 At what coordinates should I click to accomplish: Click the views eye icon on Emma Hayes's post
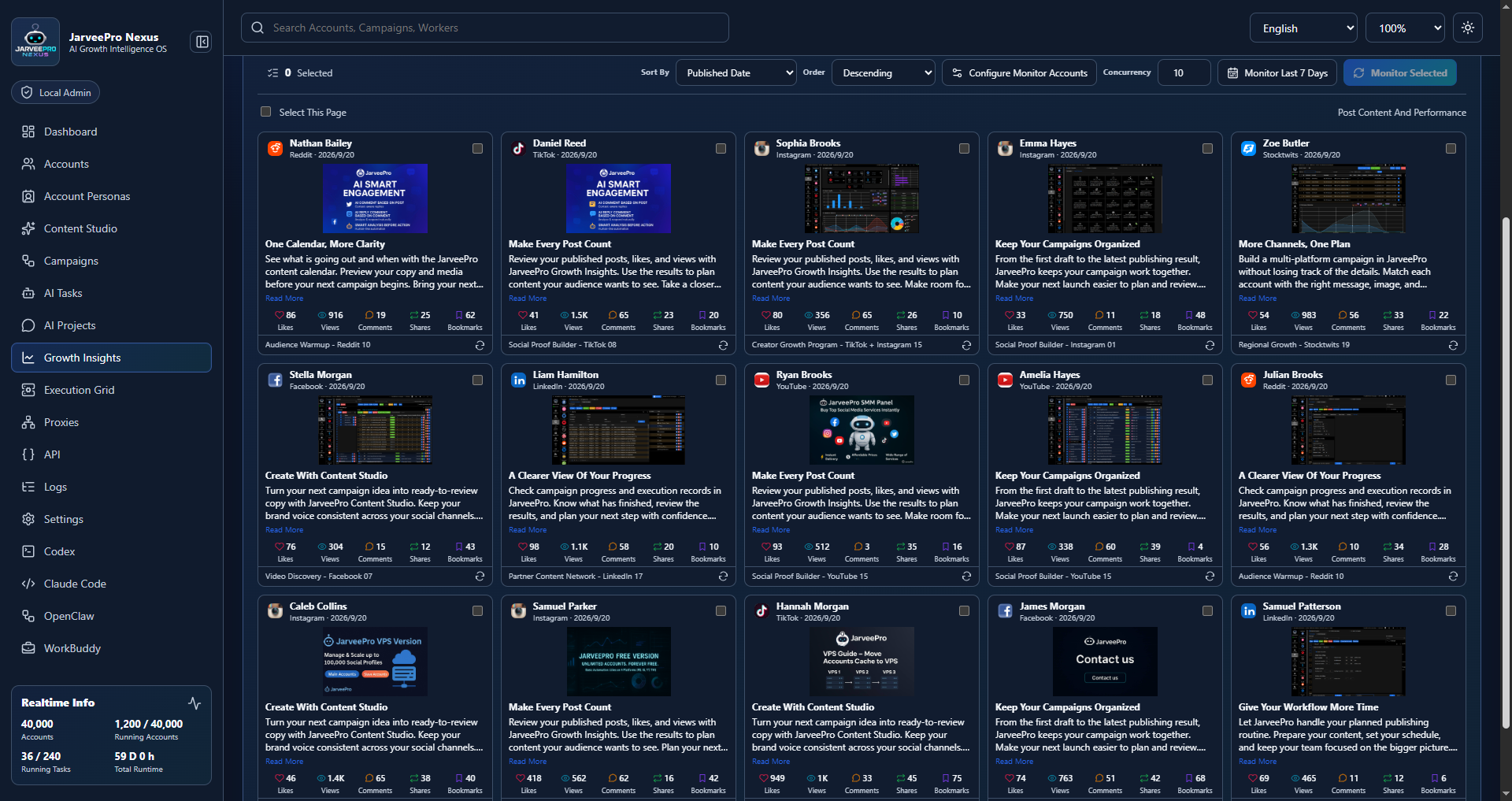pyautogui.click(x=1052, y=315)
